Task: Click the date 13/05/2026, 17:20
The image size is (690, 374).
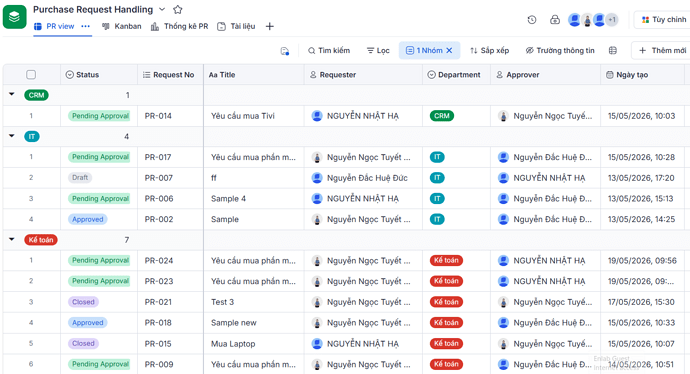Action: tap(641, 178)
